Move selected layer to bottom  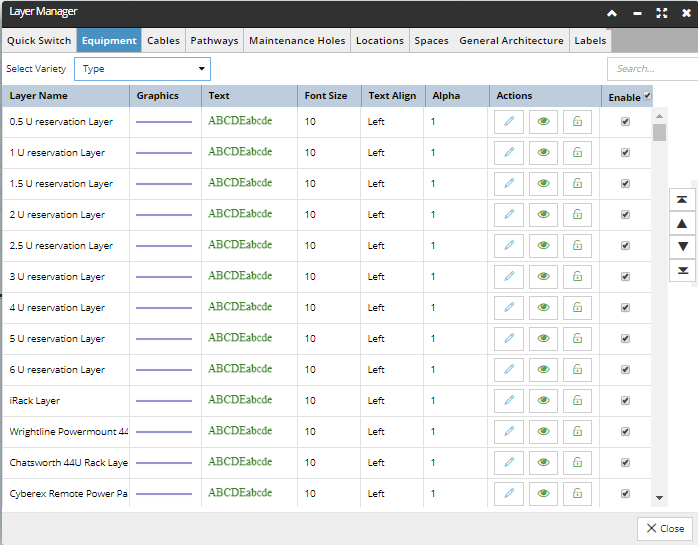coord(682,270)
